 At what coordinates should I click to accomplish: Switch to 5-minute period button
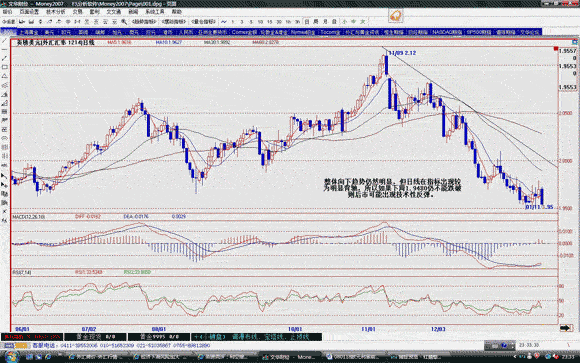(x=251, y=22)
